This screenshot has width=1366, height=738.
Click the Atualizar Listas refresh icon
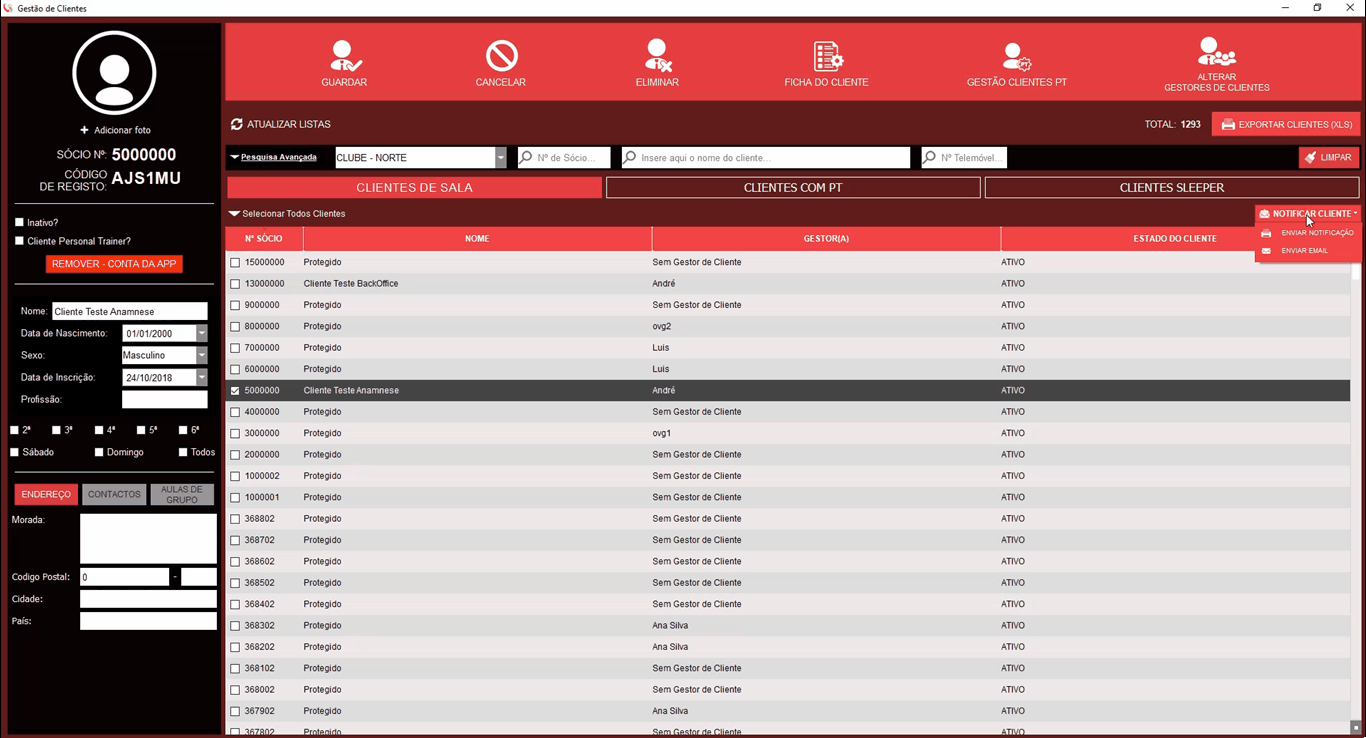click(237, 124)
